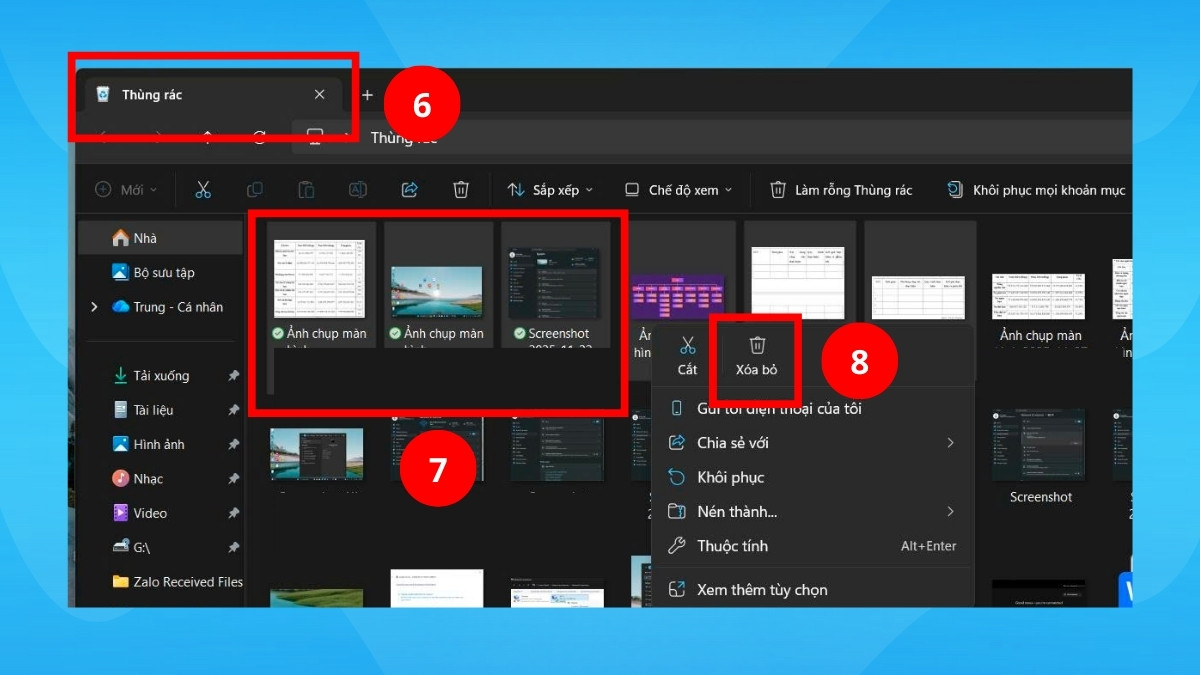Choose Xóa bỏ in the context menu
Image resolution: width=1200 pixels, height=675 pixels.
pos(757,355)
